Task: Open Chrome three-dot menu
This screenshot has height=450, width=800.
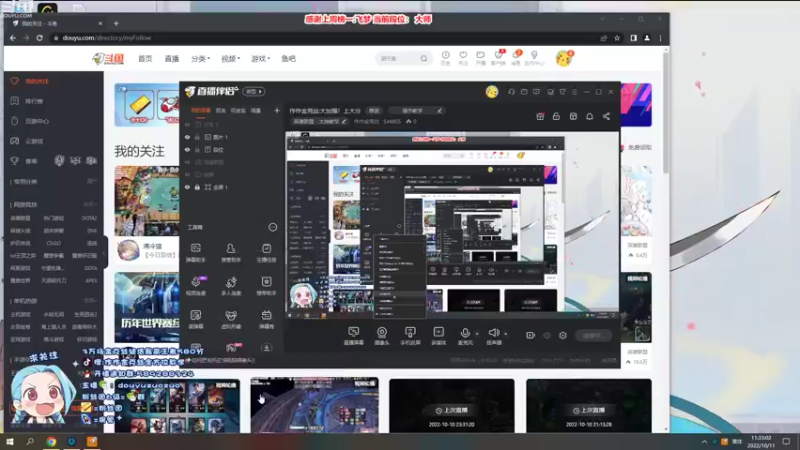Action: tap(661, 38)
